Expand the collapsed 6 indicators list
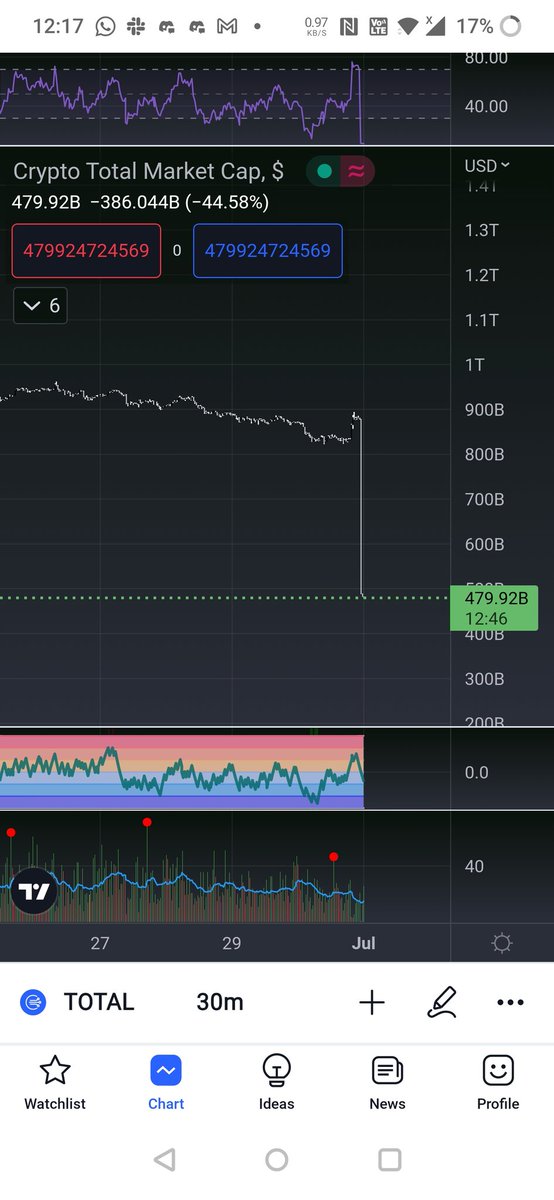The height and width of the screenshot is (1200, 554). [41, 306]
